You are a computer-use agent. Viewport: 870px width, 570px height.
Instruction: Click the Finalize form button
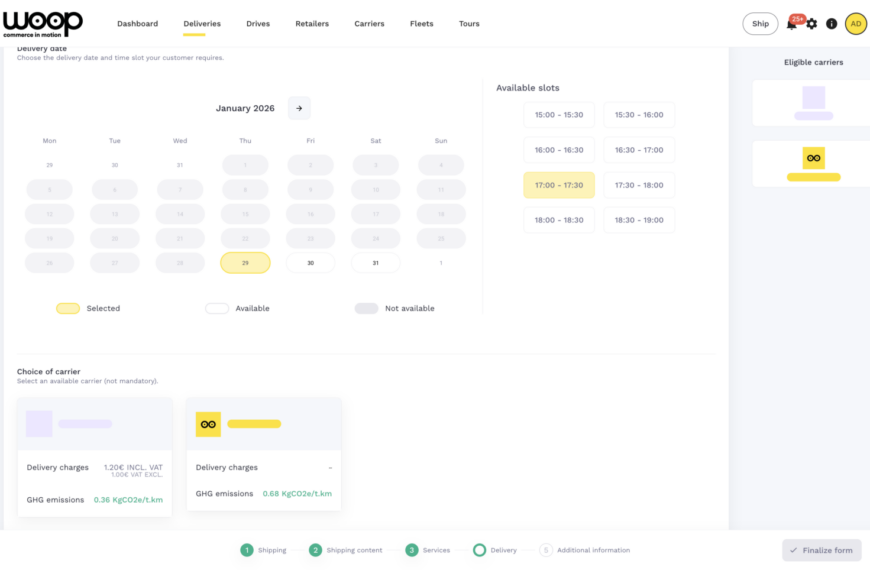[821, 550]
